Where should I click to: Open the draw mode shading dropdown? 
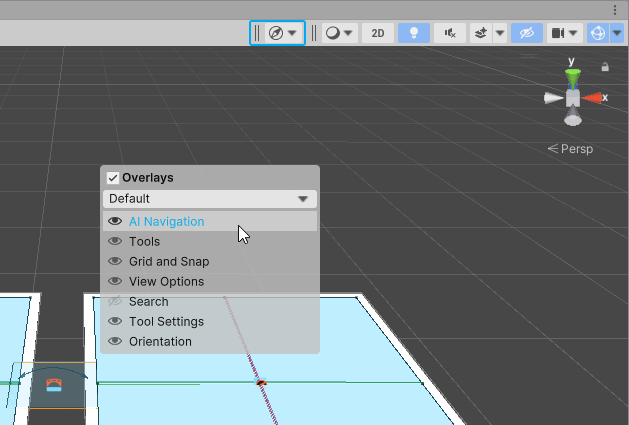click(x=340, y=33)
